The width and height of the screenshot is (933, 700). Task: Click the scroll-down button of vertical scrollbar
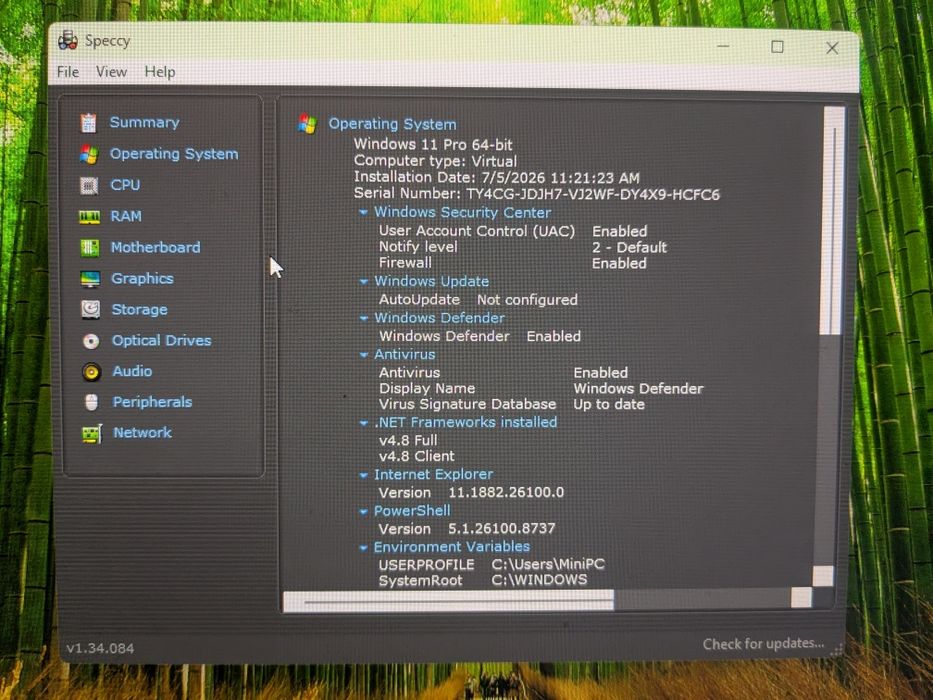(822, 576)
